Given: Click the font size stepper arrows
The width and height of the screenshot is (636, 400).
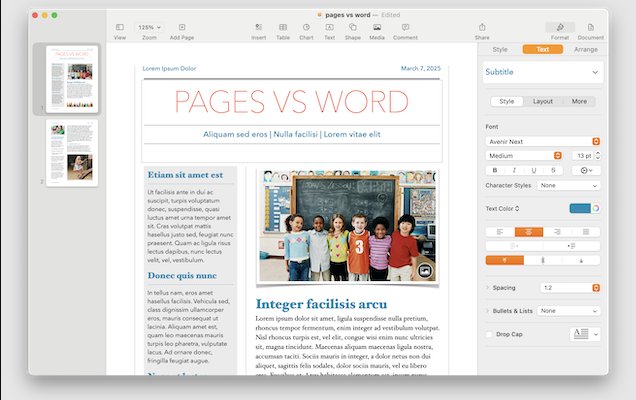Looking at the screenshot, I should point(598,155).
